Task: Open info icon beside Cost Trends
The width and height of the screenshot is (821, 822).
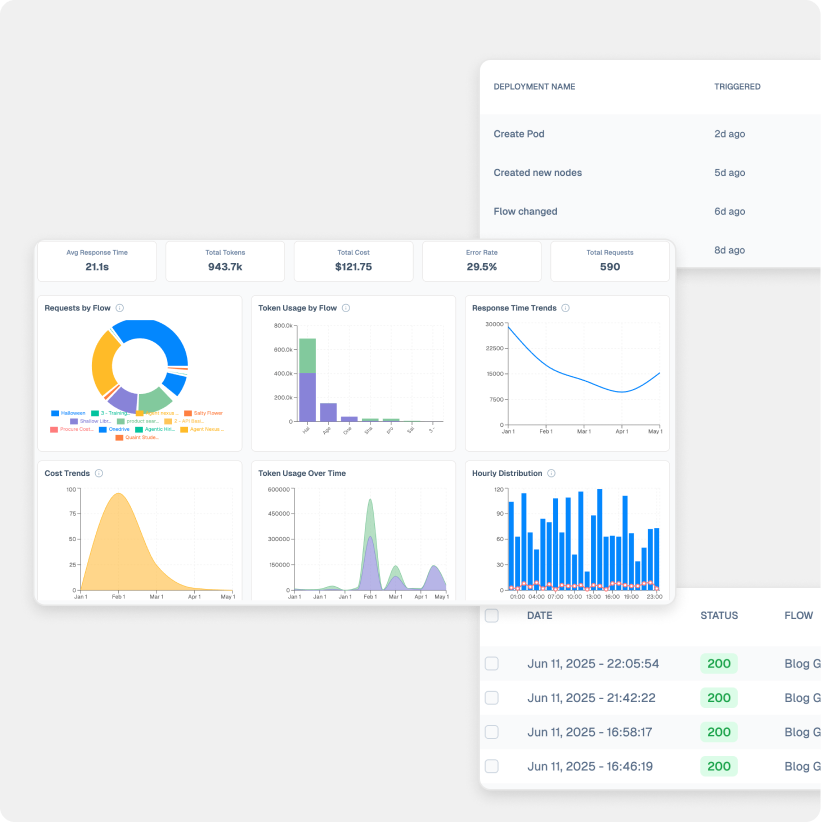Action: [99, 473]
